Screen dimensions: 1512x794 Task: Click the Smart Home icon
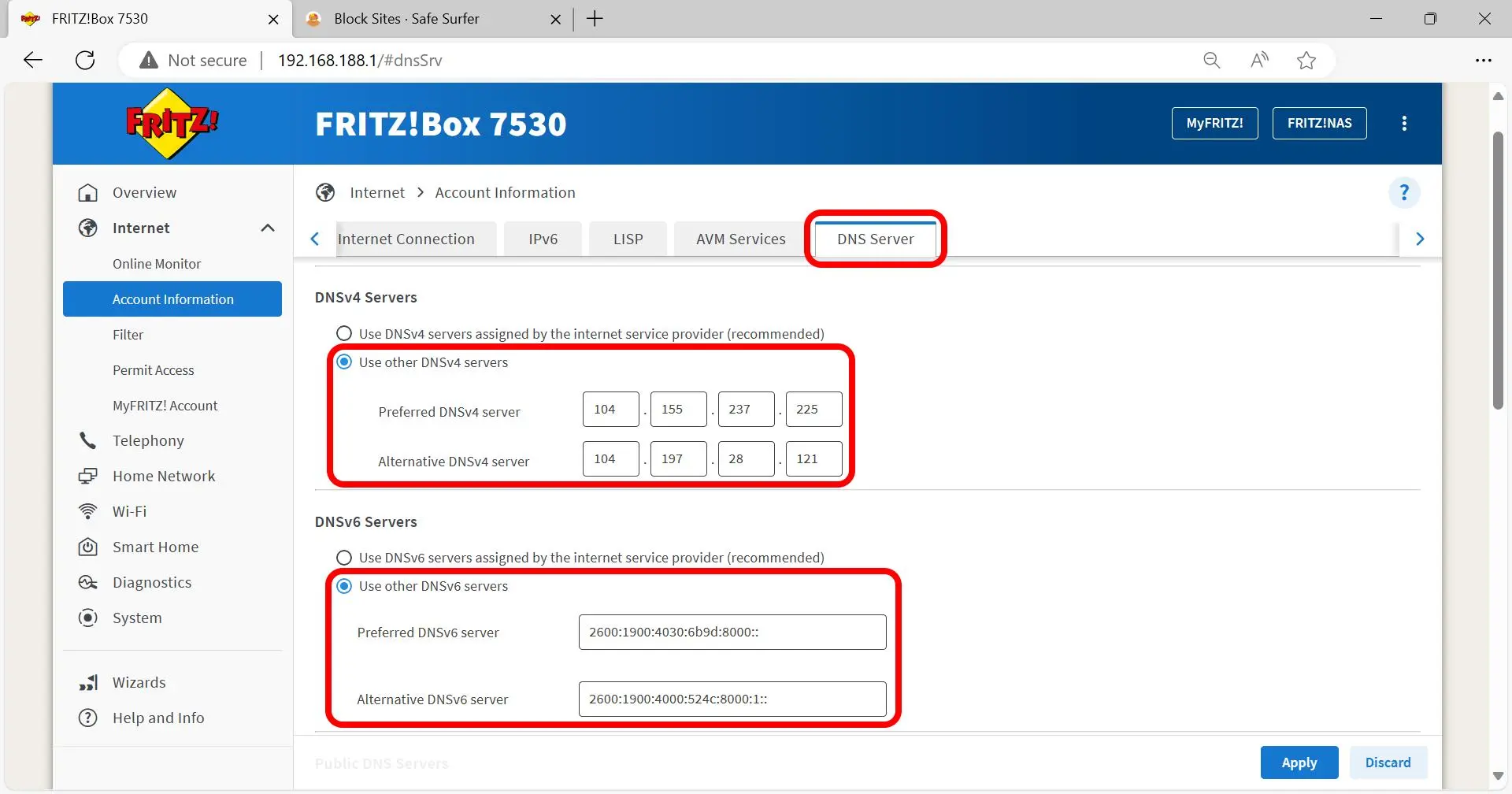coord(88,547)
